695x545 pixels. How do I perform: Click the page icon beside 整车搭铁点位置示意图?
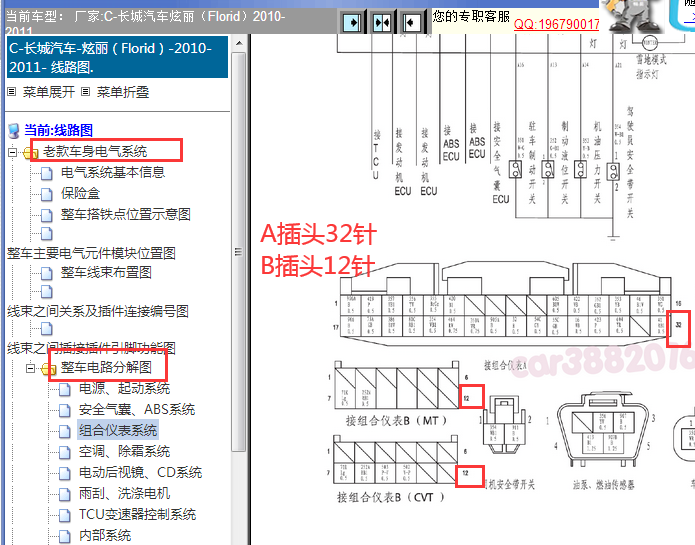tap(47, 215)
